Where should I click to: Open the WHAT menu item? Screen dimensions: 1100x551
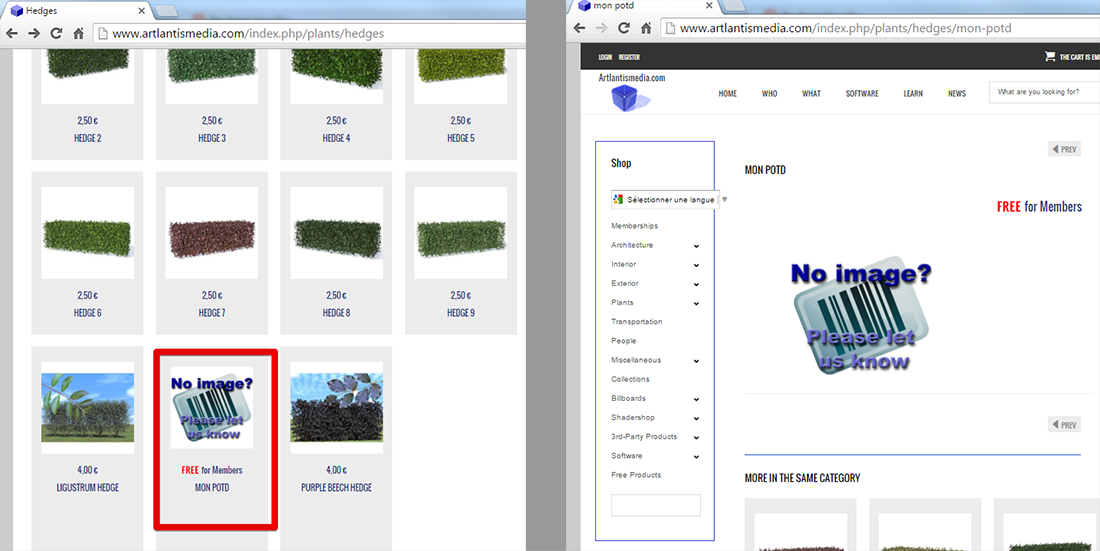(x=811, y=93)
